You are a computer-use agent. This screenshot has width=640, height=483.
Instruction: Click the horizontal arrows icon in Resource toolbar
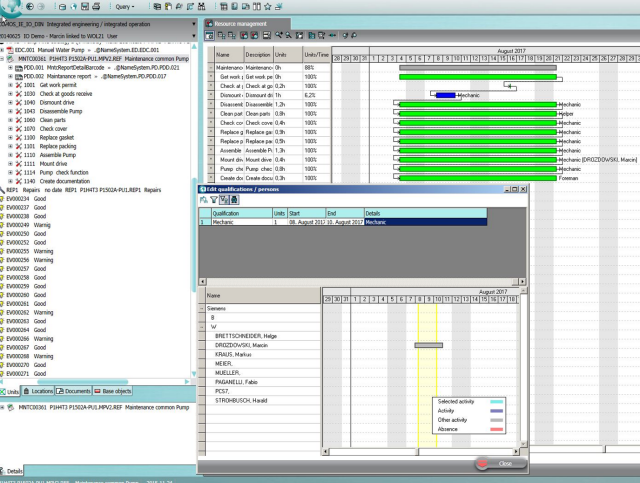(333, 36)
